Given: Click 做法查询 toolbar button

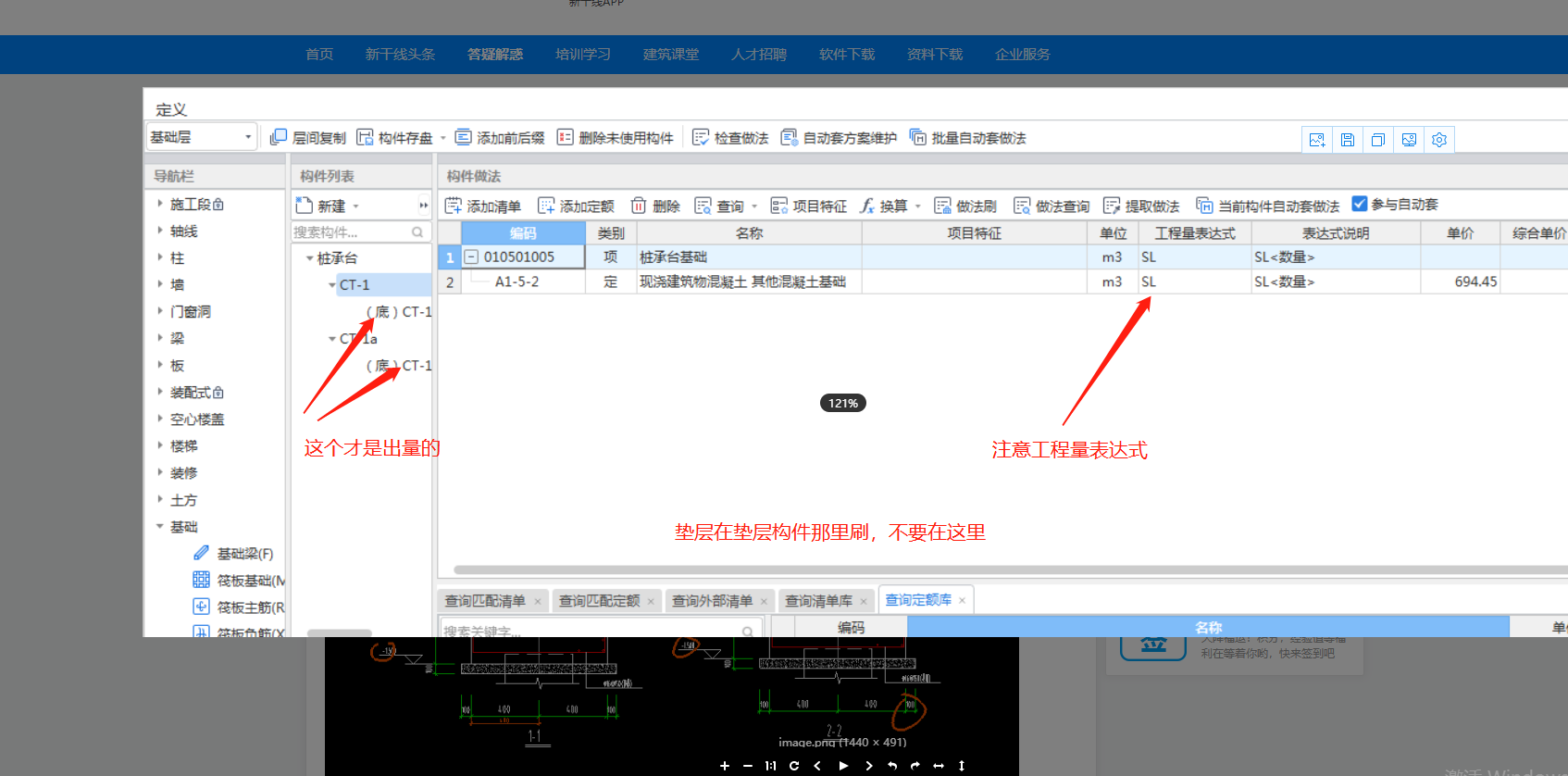Looking at the screenshot, I should [1052, 206].
